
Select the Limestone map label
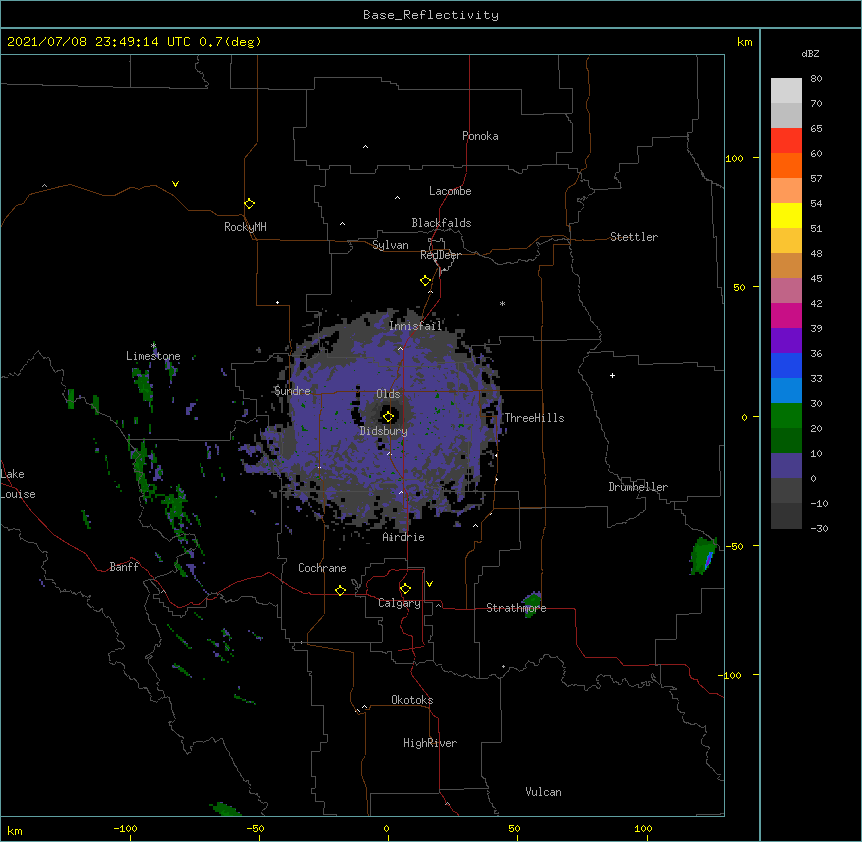[x=153, y=356]
